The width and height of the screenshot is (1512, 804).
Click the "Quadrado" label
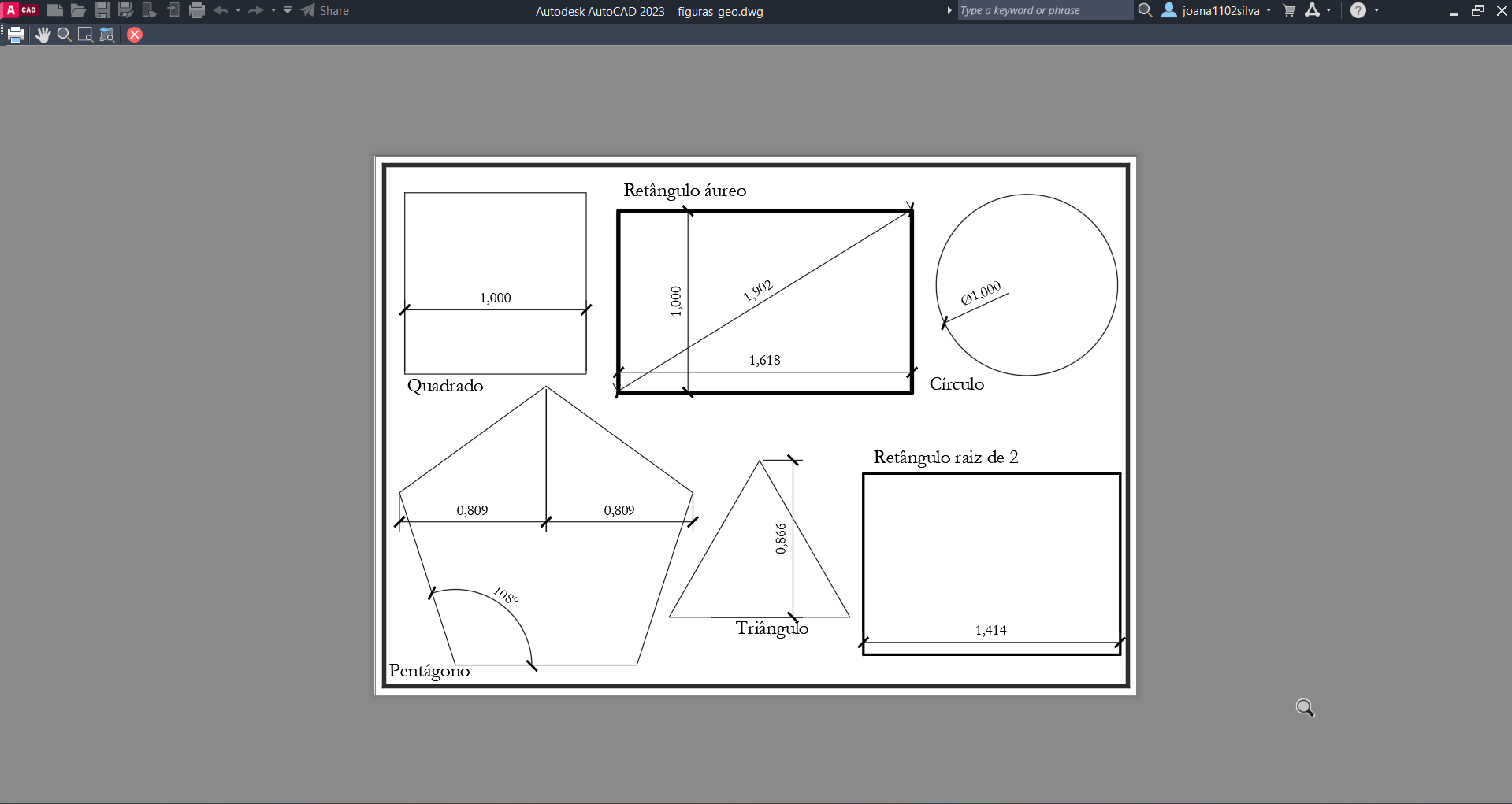(x=445, y=385)
